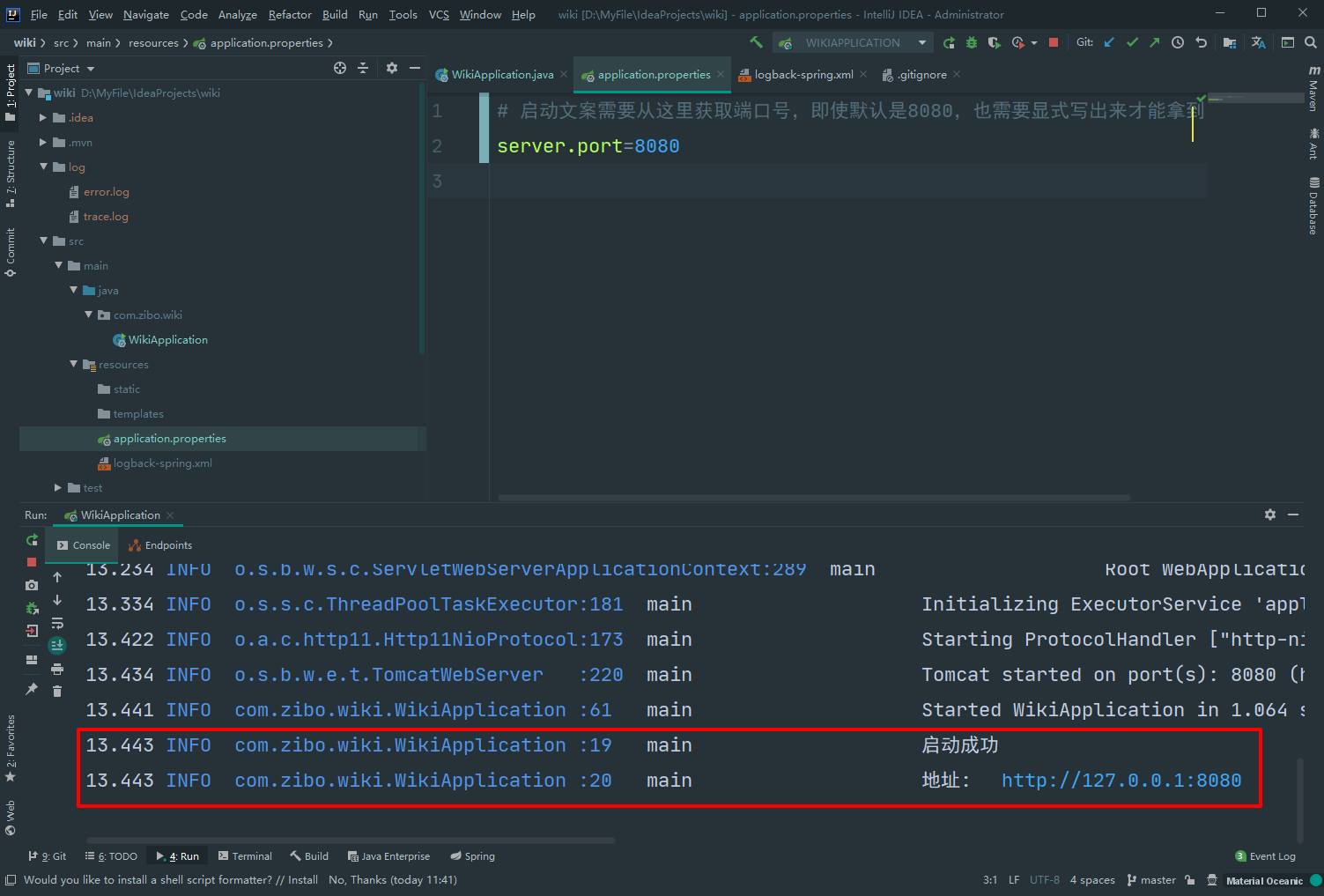Click the master branch widget
The width and height of the screenshot is (1324, 896).
[1151, 880]
